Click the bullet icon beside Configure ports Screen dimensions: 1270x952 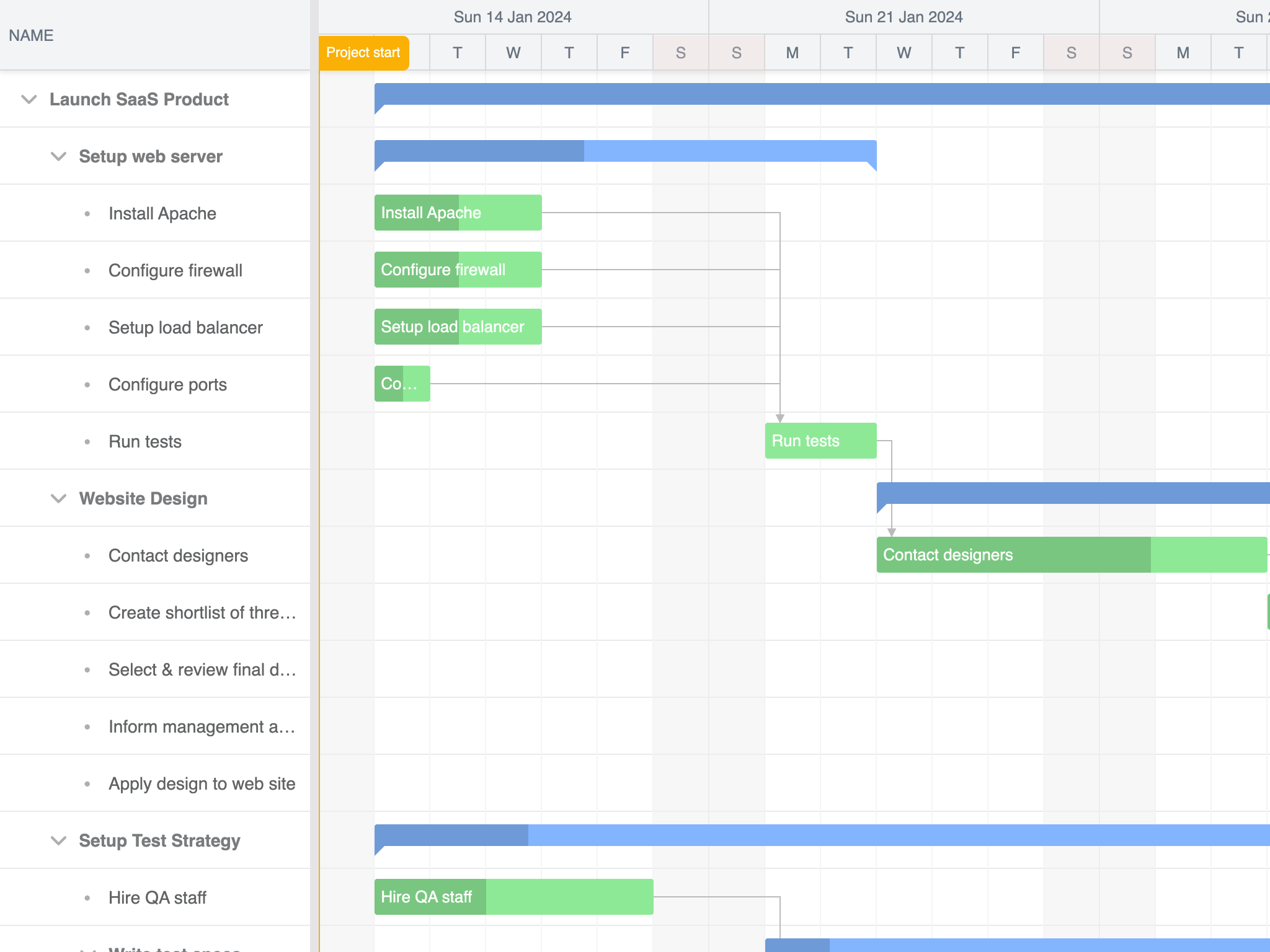[x=87, y=384]
